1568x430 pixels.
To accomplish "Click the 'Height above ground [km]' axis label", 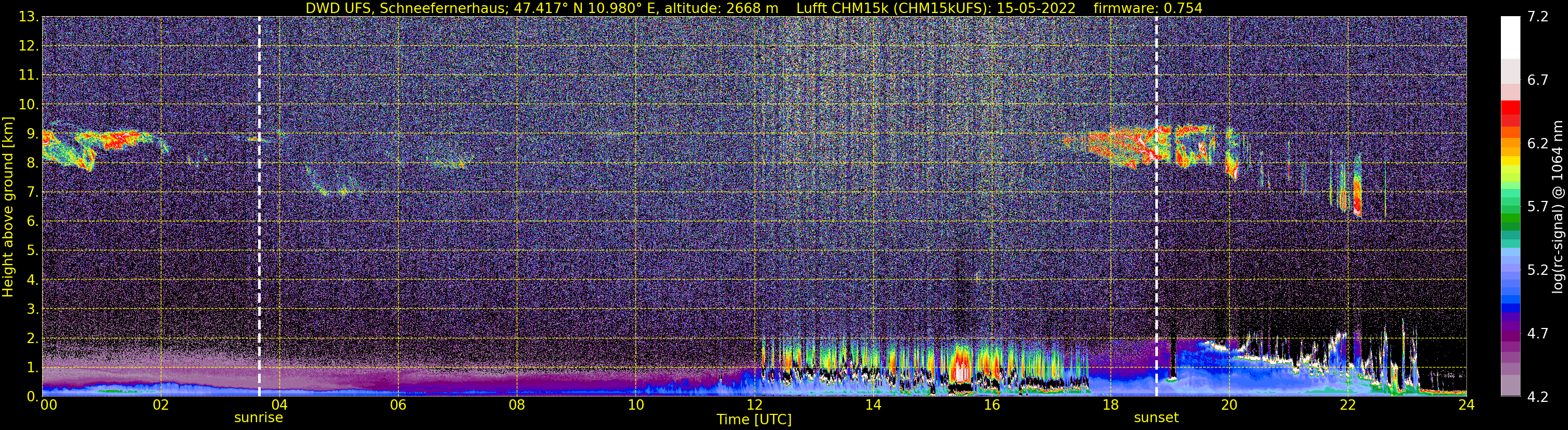I will coord(8,207).
